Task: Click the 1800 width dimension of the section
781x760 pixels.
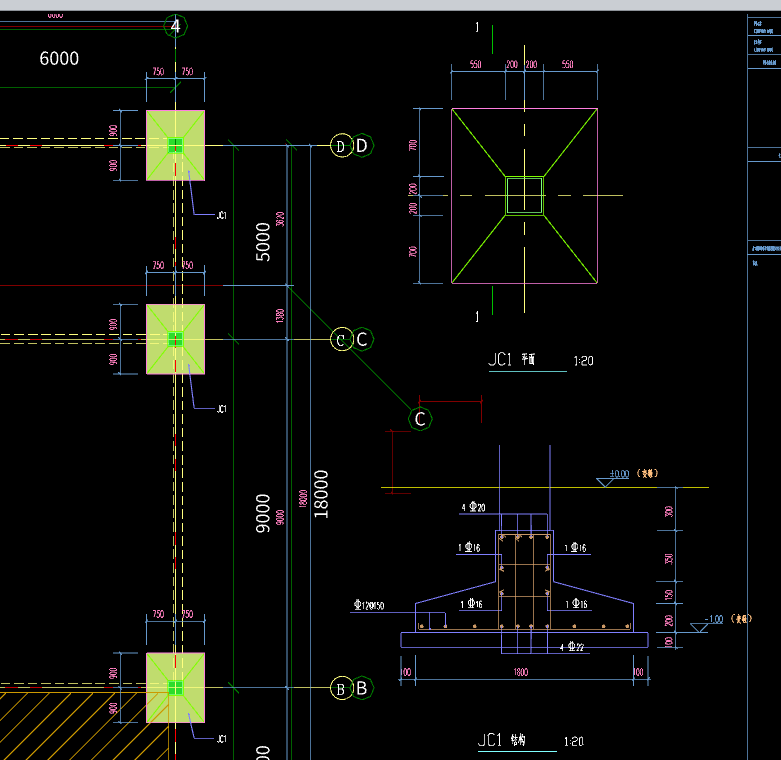Action: point(521,672)
